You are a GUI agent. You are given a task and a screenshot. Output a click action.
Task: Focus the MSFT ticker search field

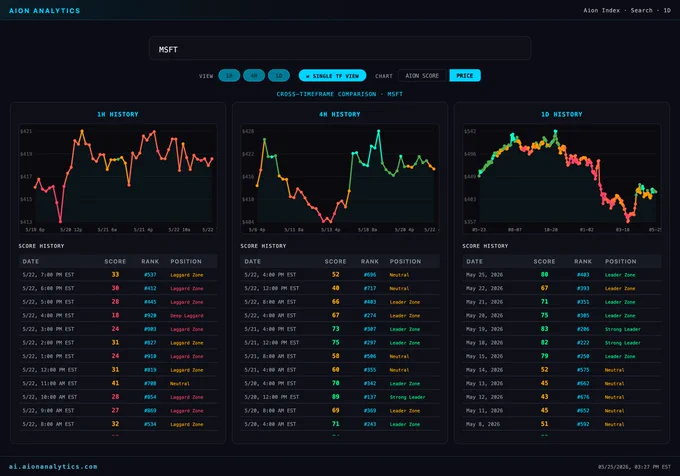pos(340,48)
